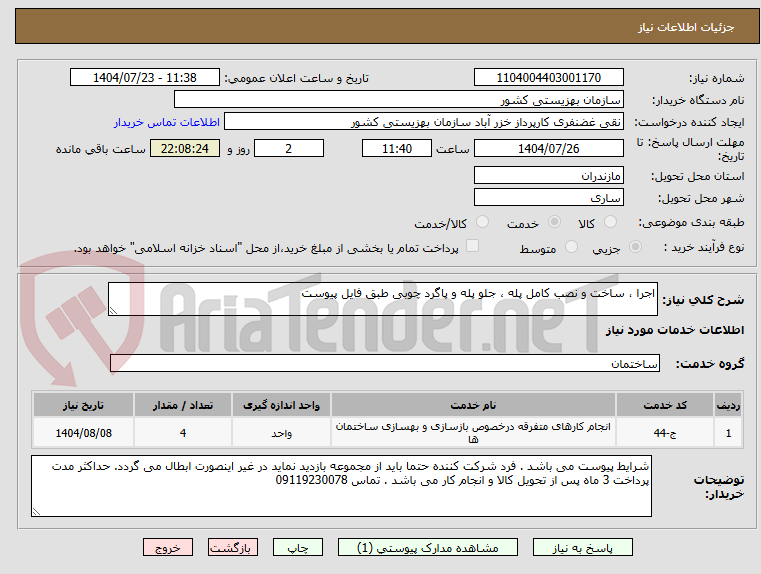Select the 'خدمت' radio button
Image resolution: width=761 pixels, height=574 pixels.
[x=554, y=222]
